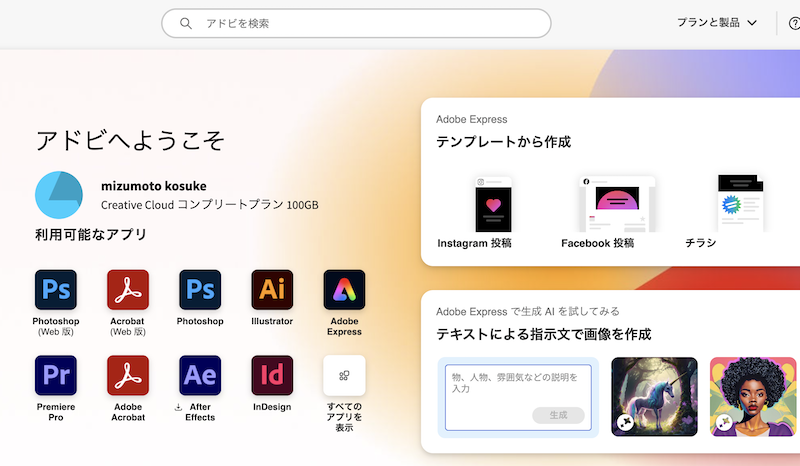Launch the Illustrator app icon
This screenshot has width=800, height=466.
click(x=272, y=290)
